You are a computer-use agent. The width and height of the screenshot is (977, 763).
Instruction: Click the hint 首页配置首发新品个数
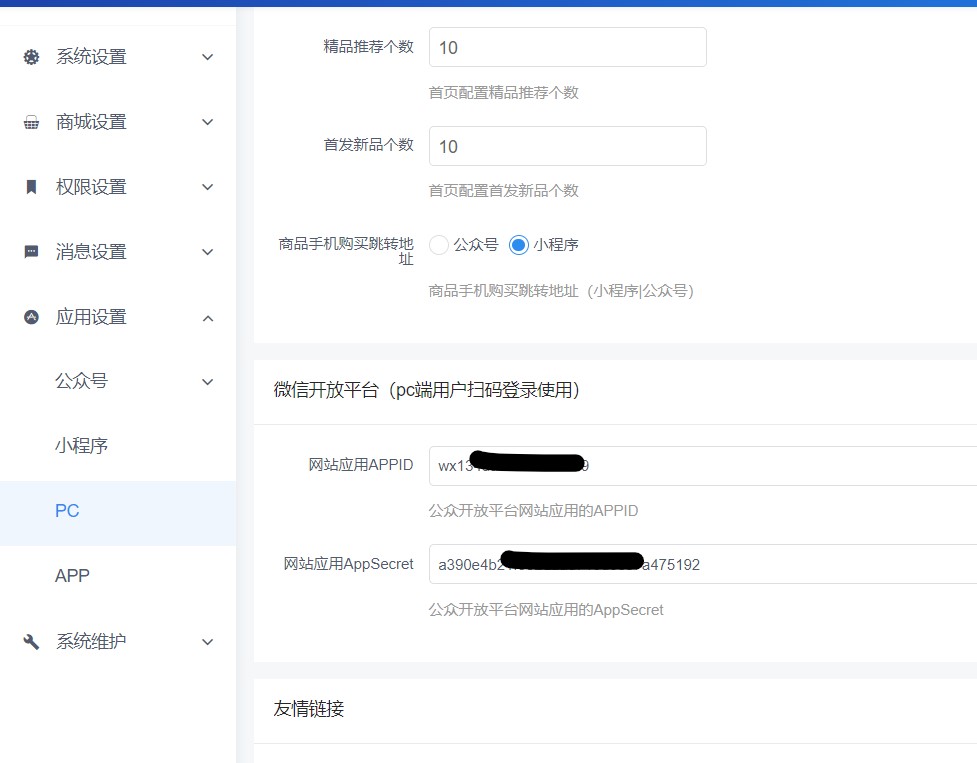[503, 191]
